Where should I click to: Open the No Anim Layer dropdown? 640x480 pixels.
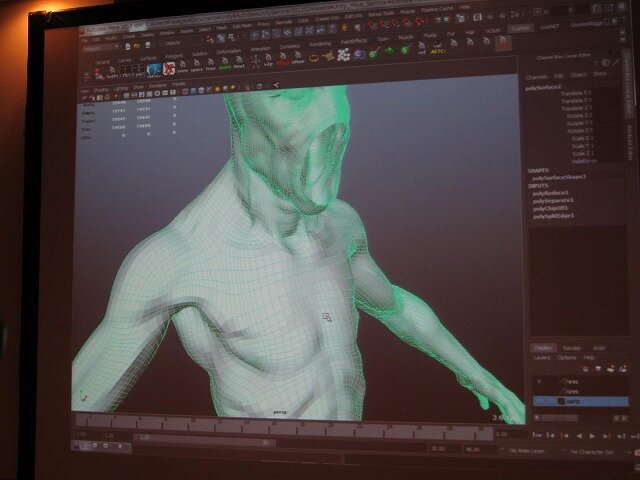(x=527, y=451)
